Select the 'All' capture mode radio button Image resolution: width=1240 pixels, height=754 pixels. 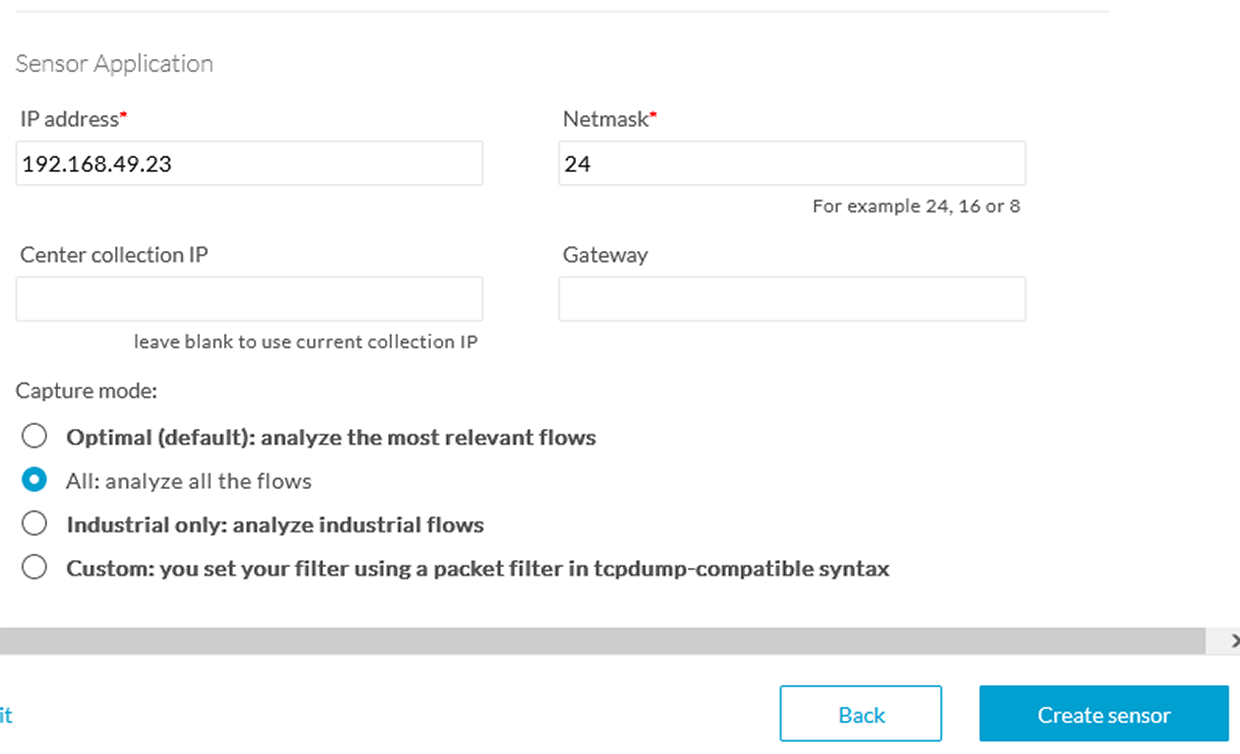[34, 481]
